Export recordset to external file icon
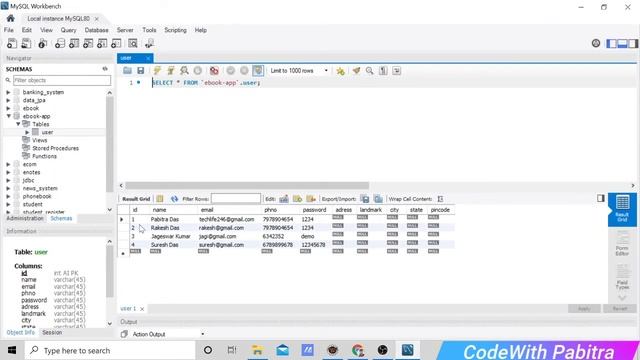 click(x=365, y=199)
